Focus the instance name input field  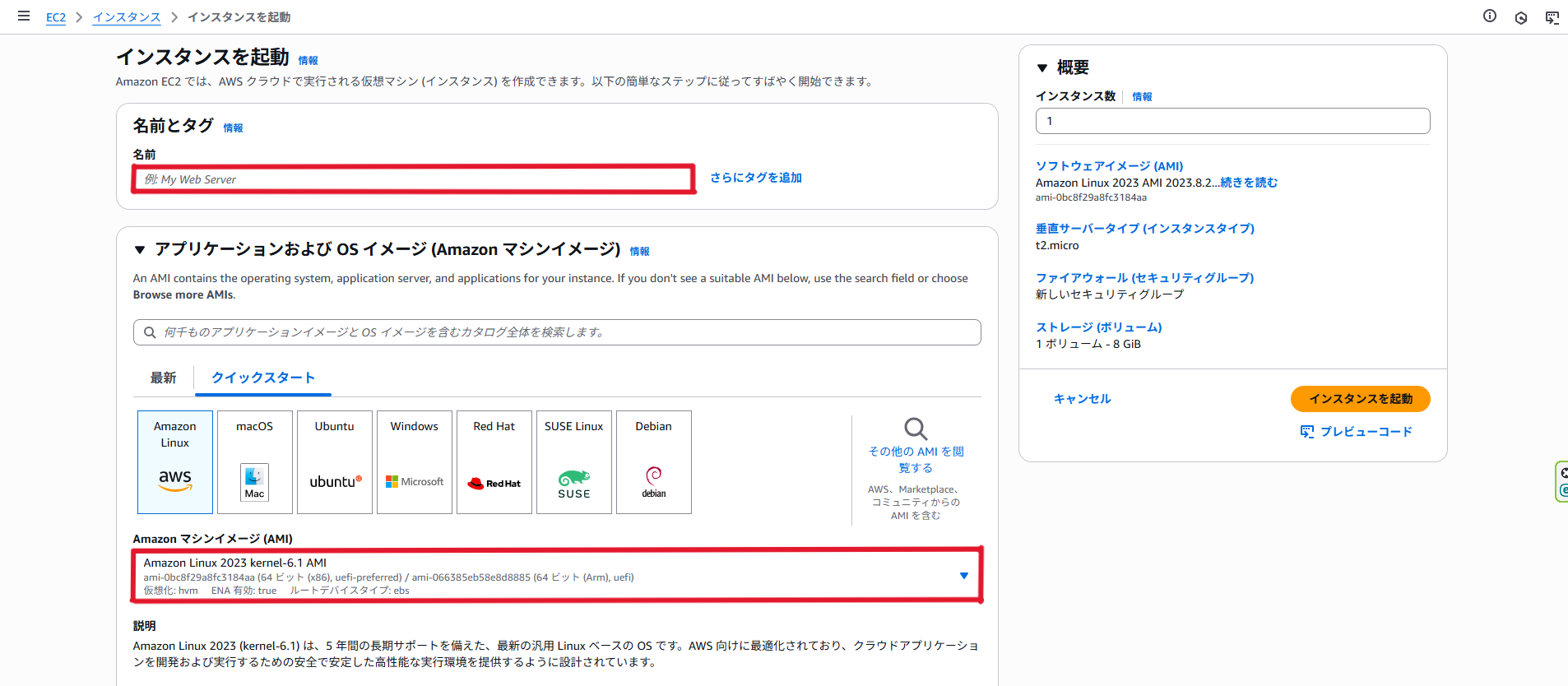[414, 179]
